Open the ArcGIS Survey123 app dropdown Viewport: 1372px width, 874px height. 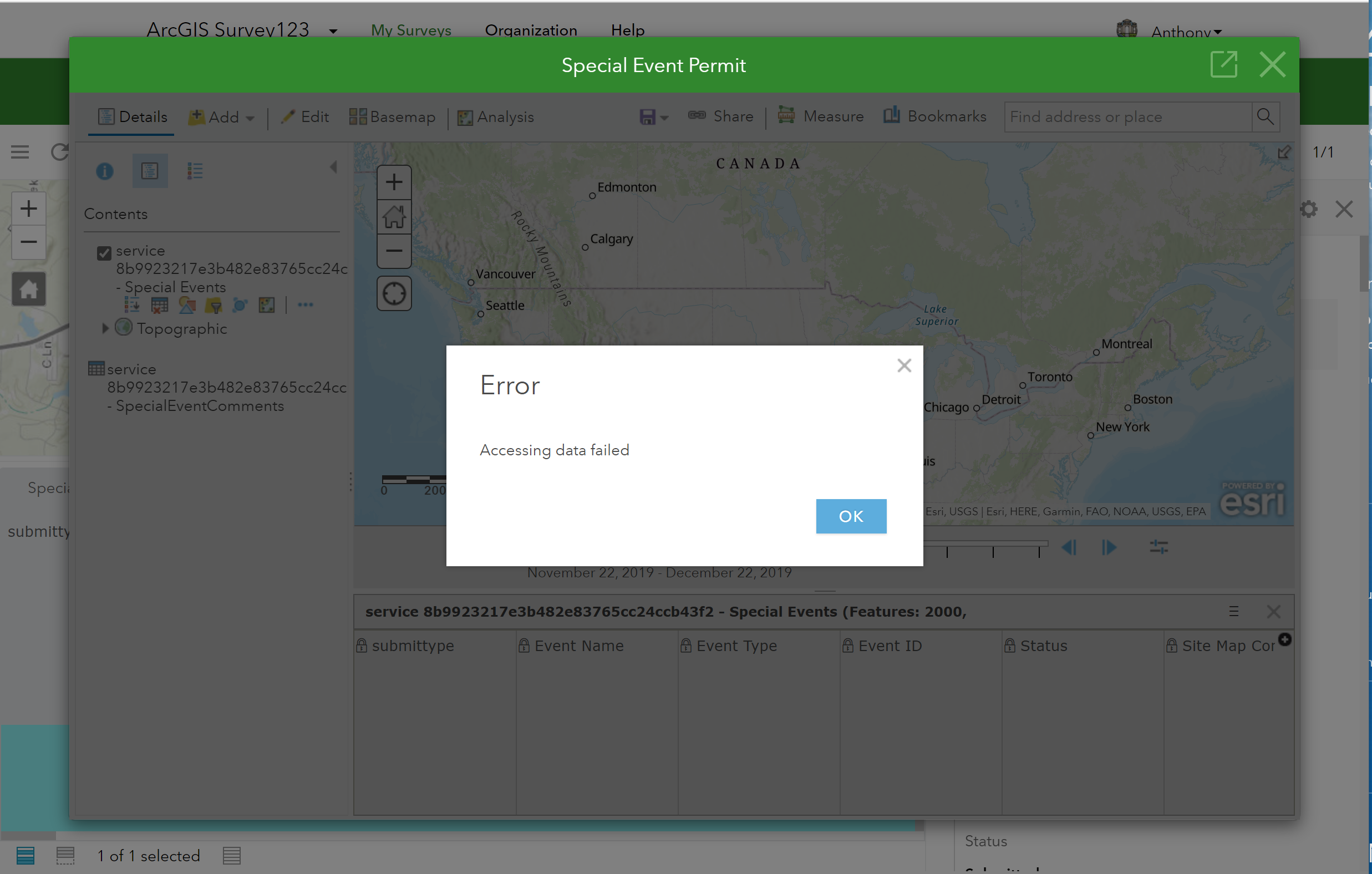pyautogui.click(x=333, y=32)
